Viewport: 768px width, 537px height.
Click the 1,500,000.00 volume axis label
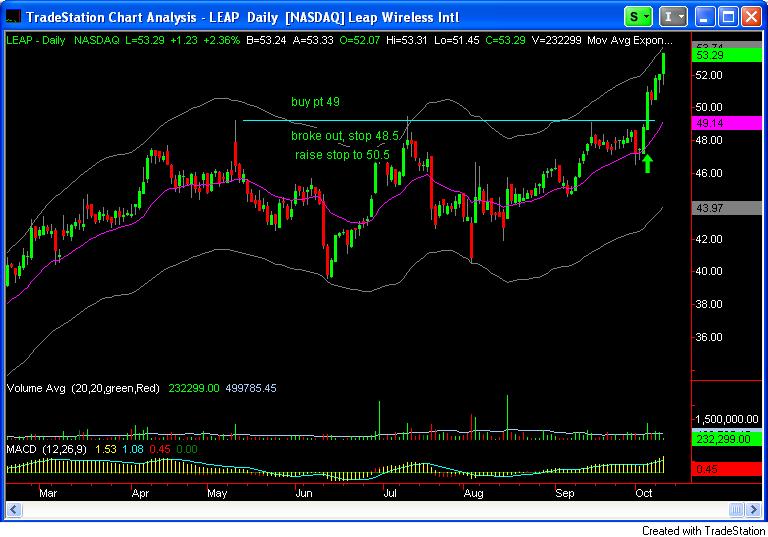(727, 419)
